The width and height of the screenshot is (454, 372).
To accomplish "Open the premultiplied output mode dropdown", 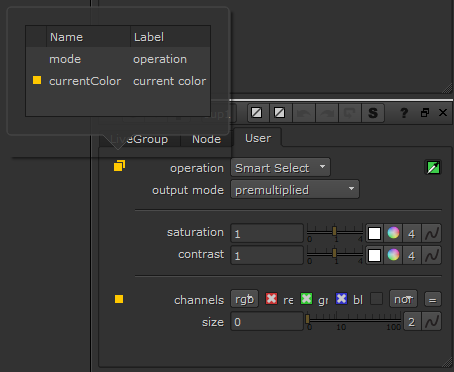I will [295, 189].
